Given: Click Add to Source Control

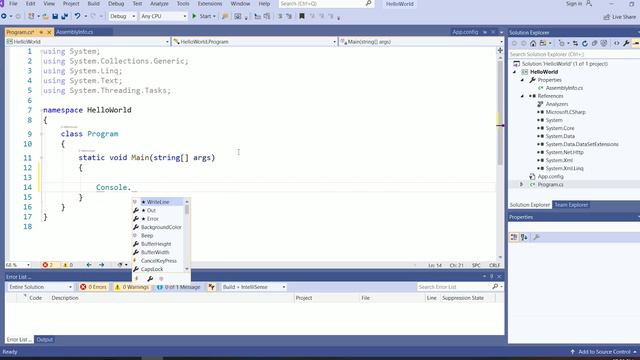Looking at the screenshot, I should (x=604, y=352).
